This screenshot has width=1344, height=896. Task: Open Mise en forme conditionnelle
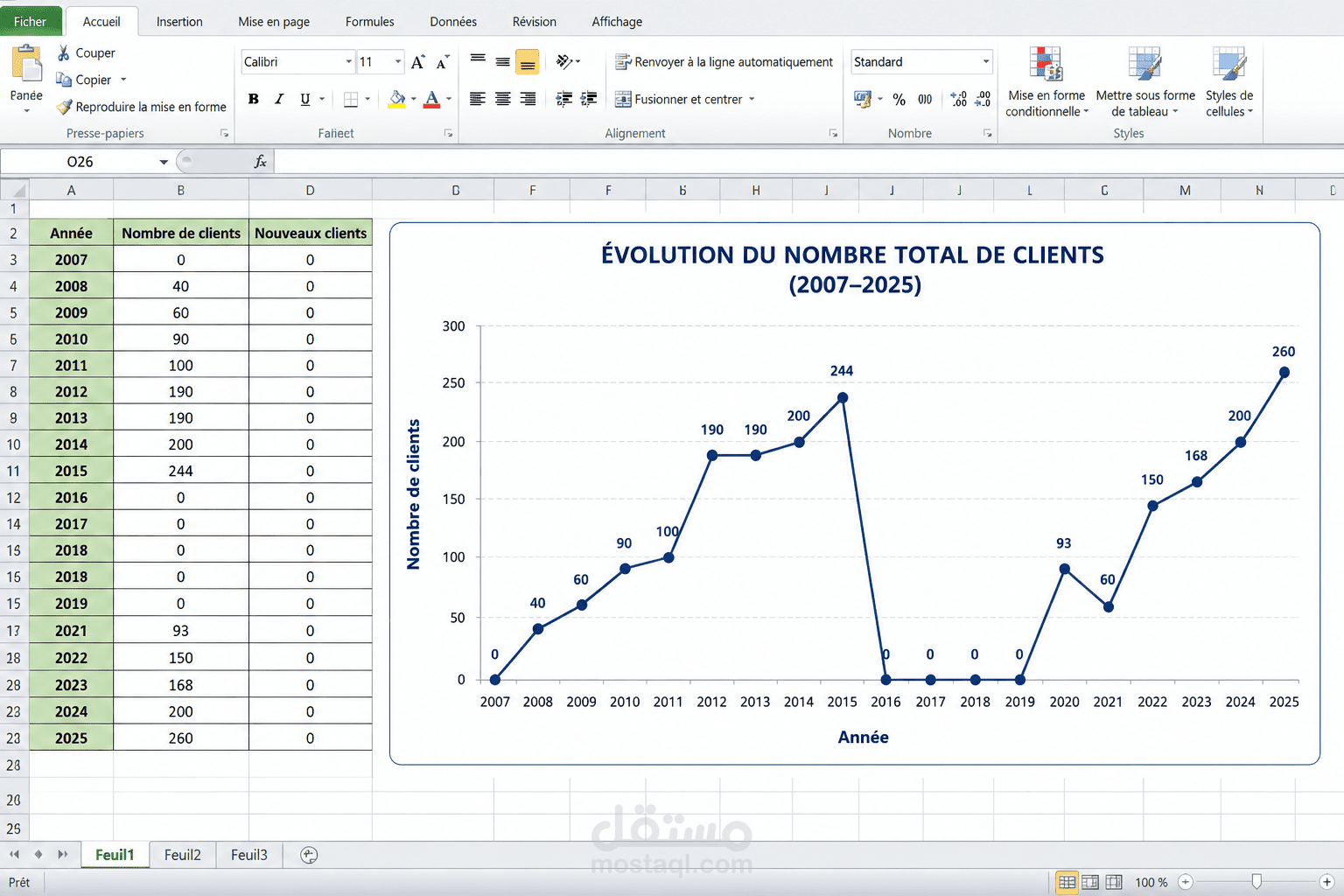tap(1046, 82)
